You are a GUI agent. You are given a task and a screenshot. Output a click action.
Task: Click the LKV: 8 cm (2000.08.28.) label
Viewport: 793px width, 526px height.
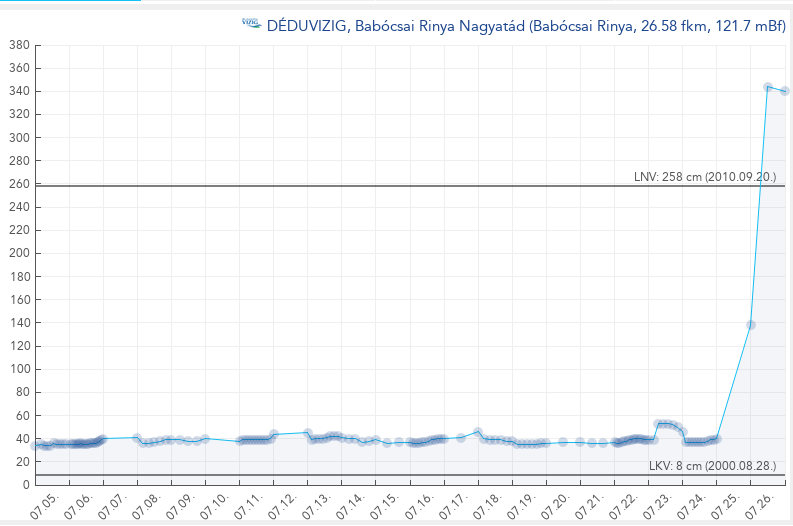click(x=710, y=466)
